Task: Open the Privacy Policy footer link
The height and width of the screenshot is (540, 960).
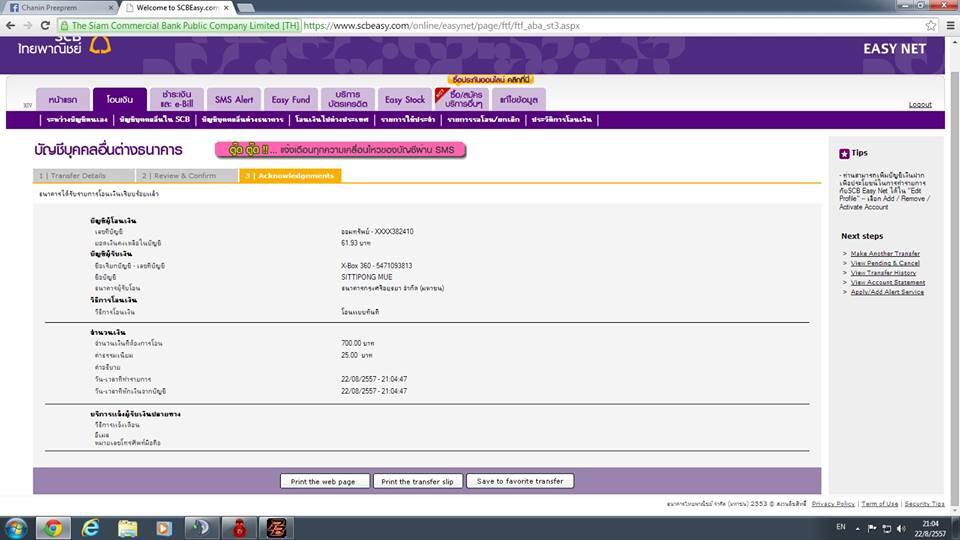Action: pos(833,504)
